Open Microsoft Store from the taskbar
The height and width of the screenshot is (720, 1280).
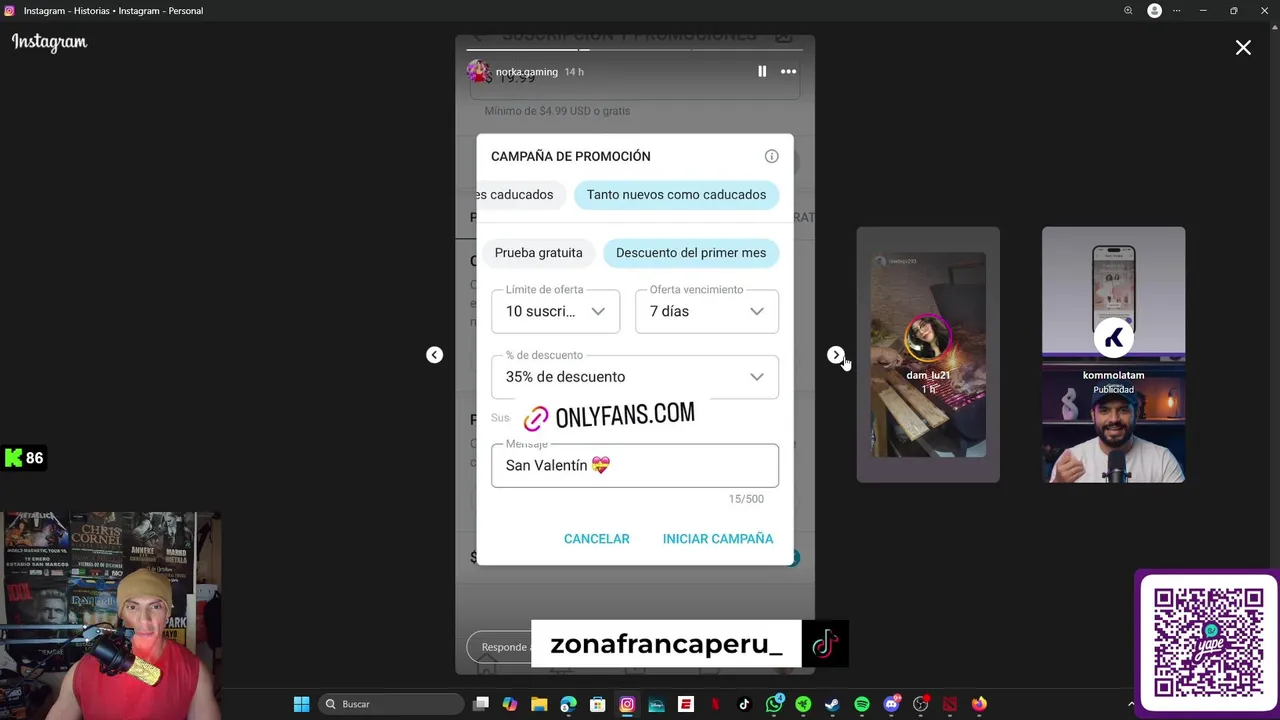pos(598,704)
